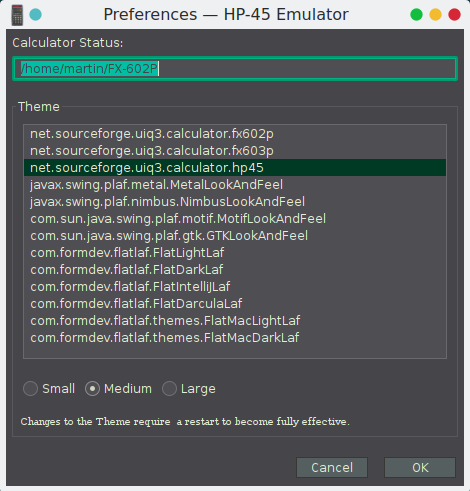Viewport: 470px width, 491px height.
Task: Choose the fx602p calculator theme
Action: [x=235, y=134]
